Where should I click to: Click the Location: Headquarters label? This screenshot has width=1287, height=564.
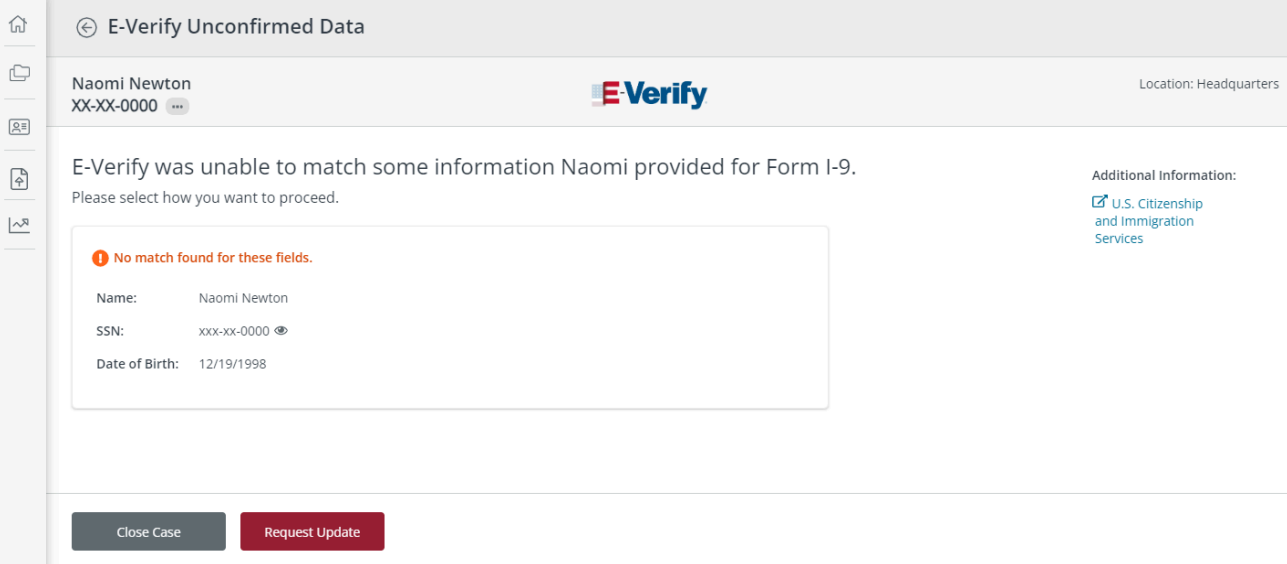click(x=1208, y=84)
